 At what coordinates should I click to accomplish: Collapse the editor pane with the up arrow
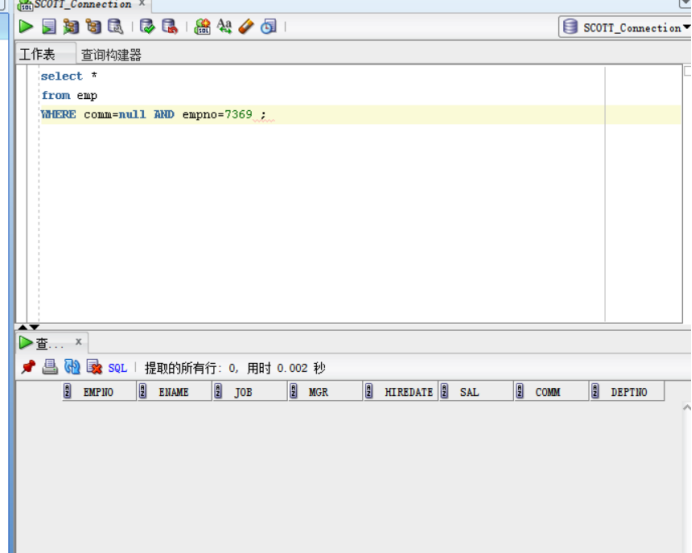(x=23, y=327)
